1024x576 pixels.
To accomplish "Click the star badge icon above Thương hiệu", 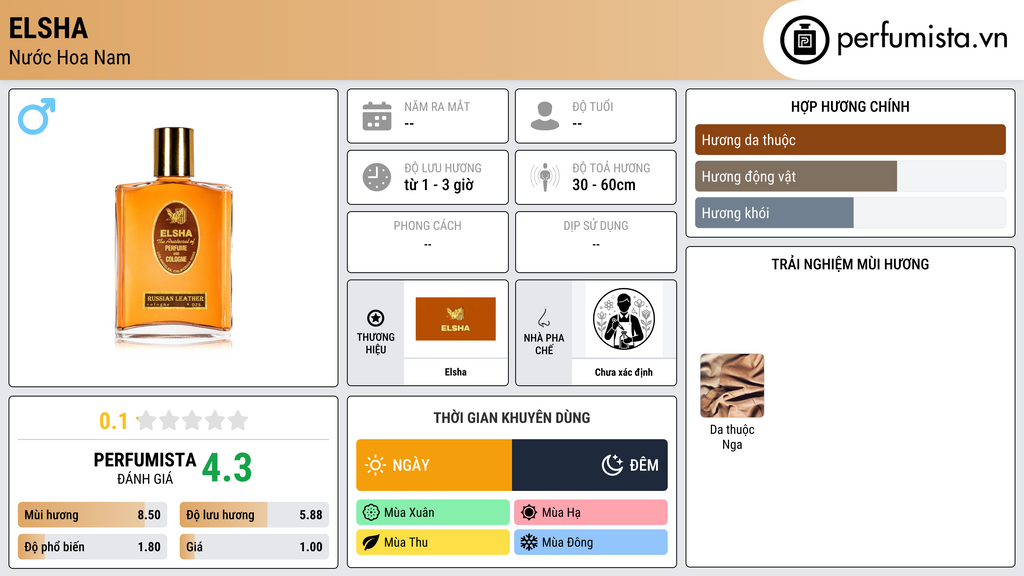I will (x=376, y=318).
